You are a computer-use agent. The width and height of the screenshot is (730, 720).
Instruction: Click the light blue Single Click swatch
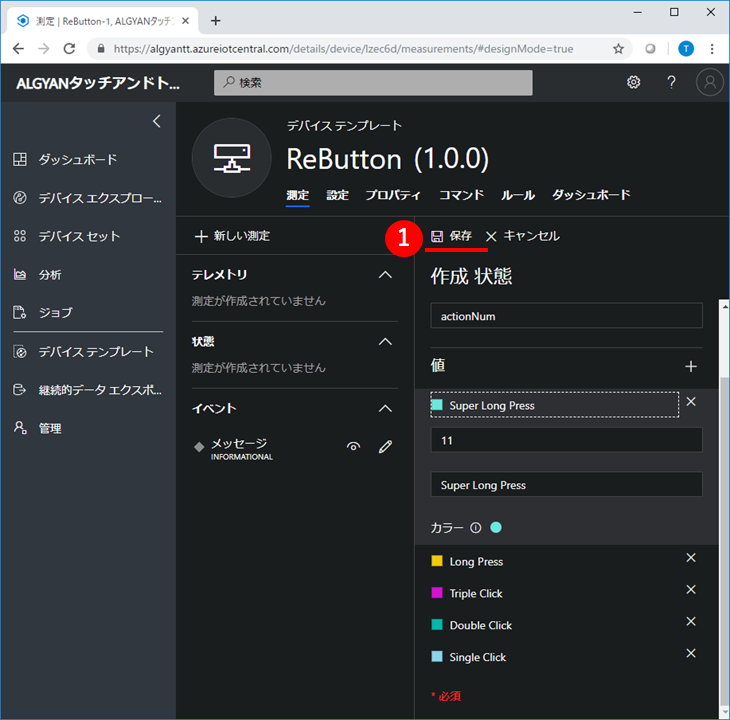[437, 656]
